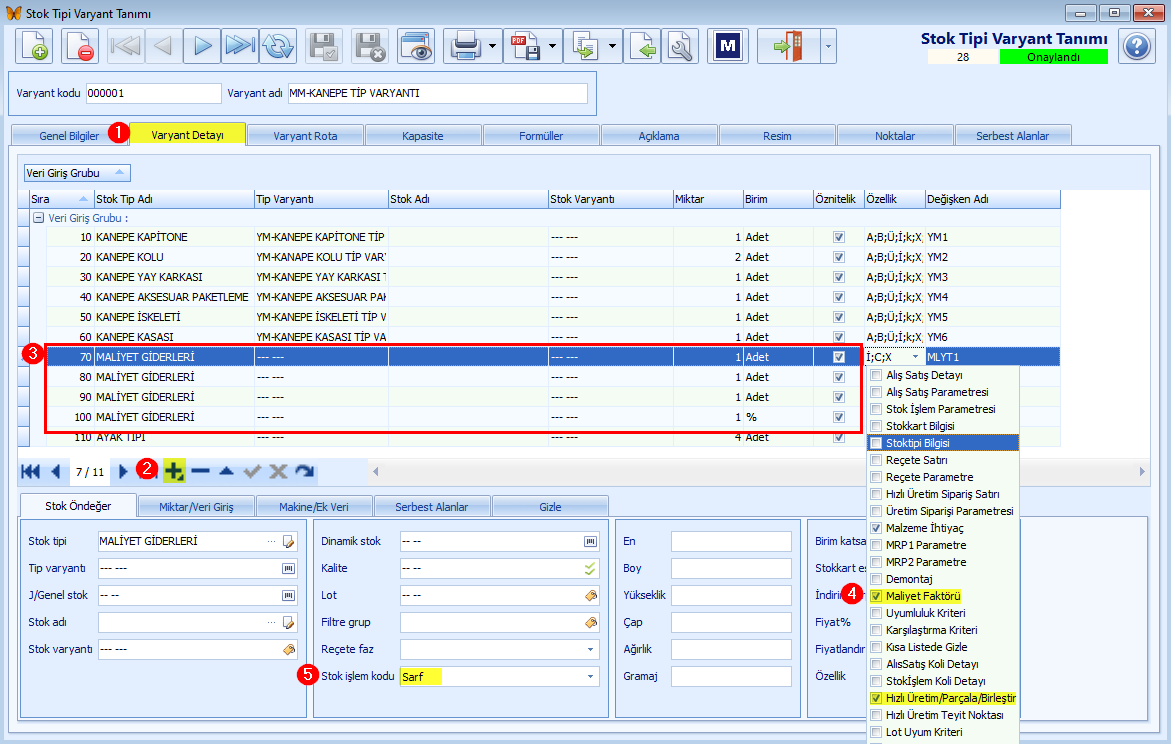
Task: Click the page with green back arrow icon
Action: pos(643,46)
